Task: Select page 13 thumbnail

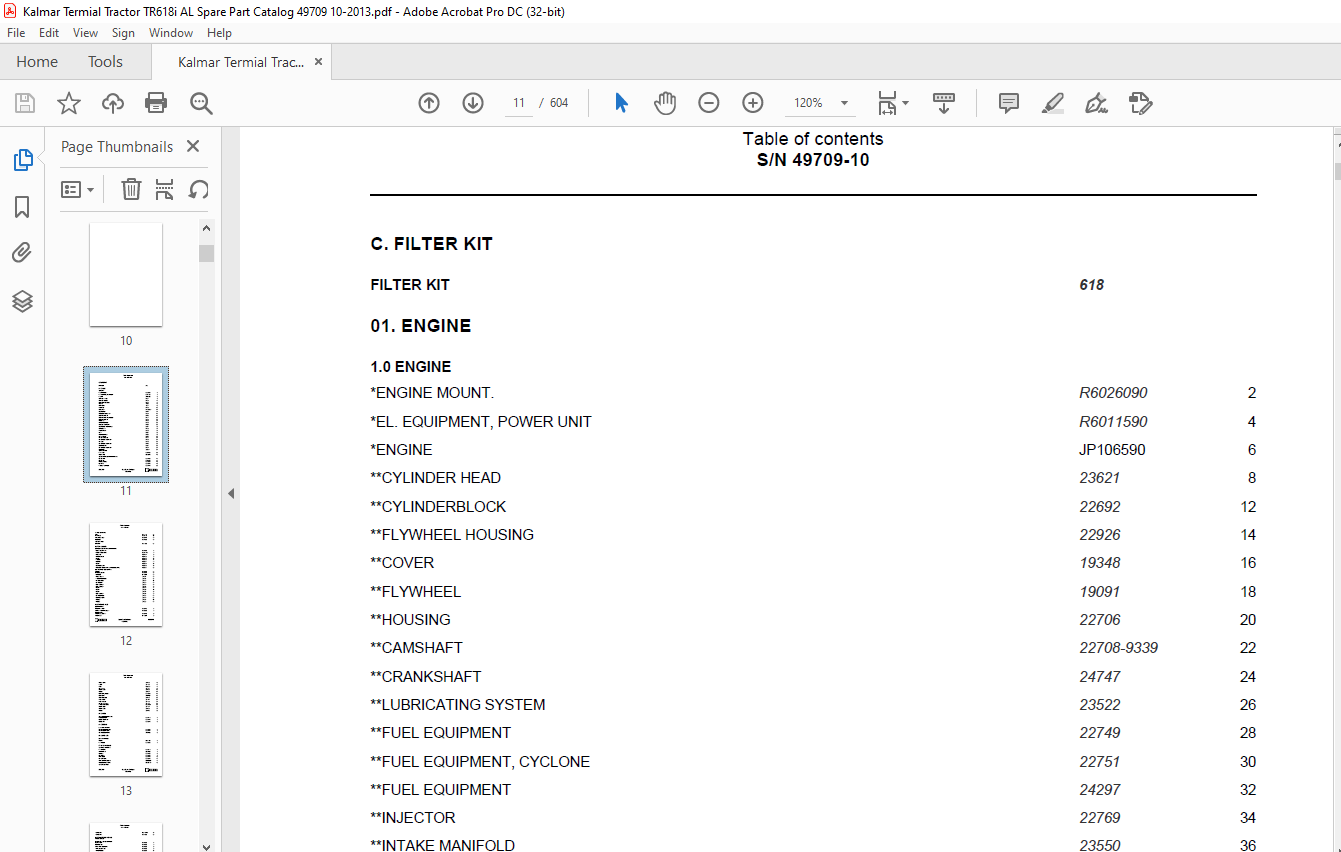Action: pyautogui.click(x=126, y=725)
